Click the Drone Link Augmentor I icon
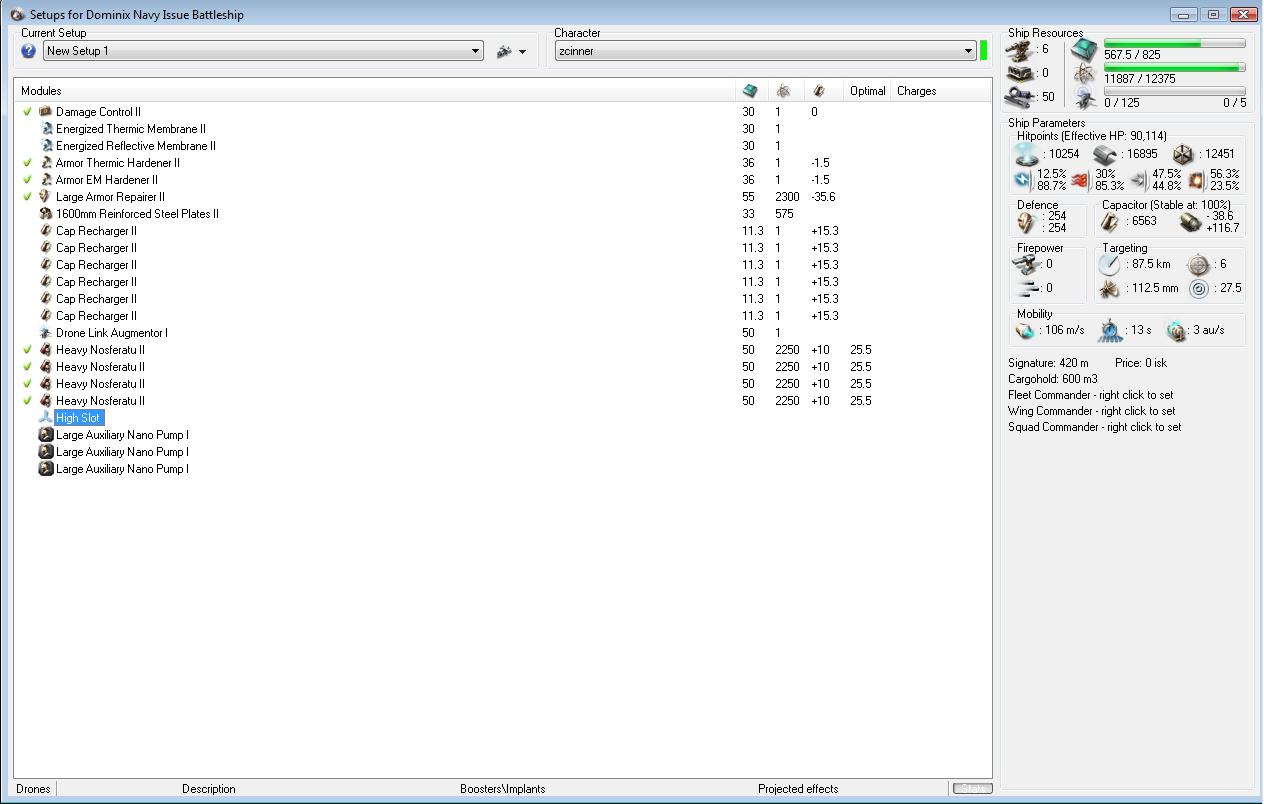This screenshot has height=804, width=1264. [45, 333]
